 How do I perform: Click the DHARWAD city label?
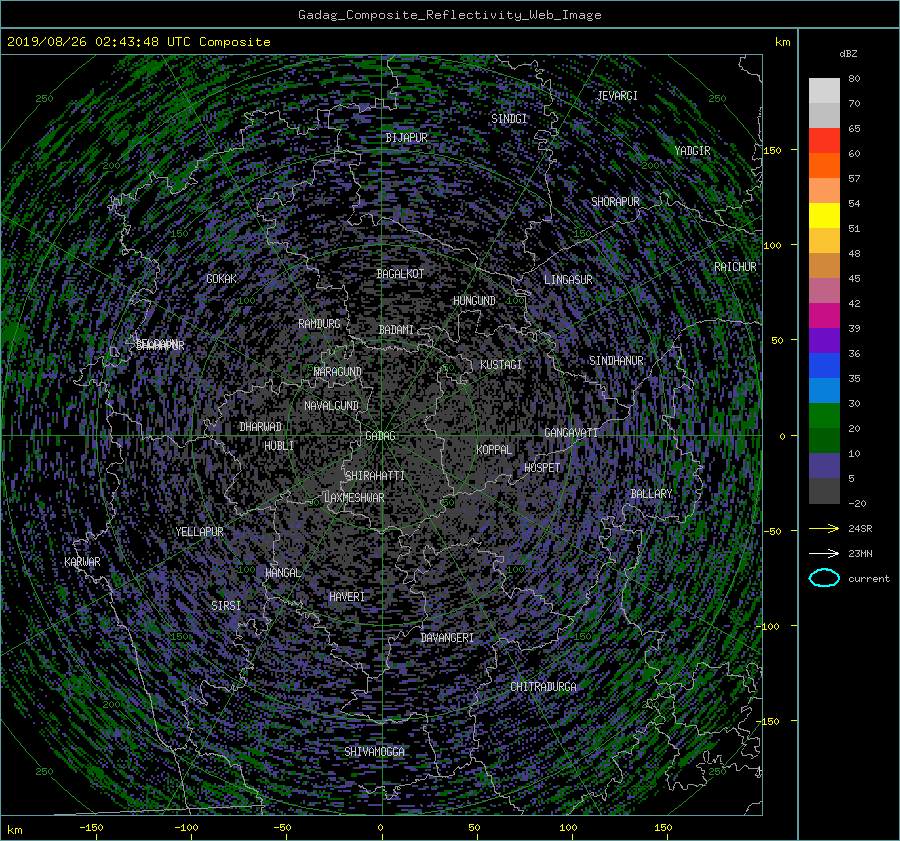[261, 427]
